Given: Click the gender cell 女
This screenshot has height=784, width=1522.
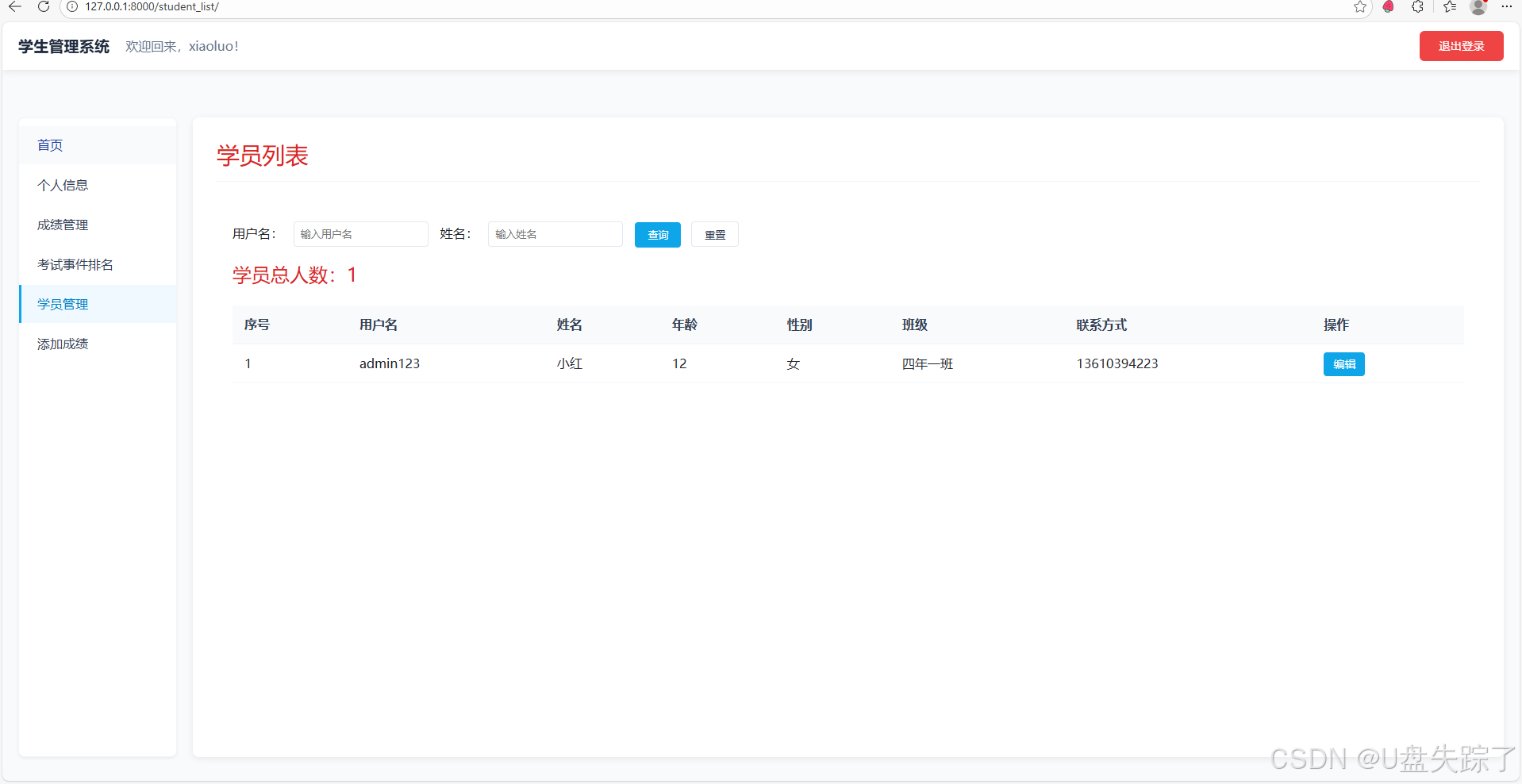Looking at the screenshot, I should 794,363.
